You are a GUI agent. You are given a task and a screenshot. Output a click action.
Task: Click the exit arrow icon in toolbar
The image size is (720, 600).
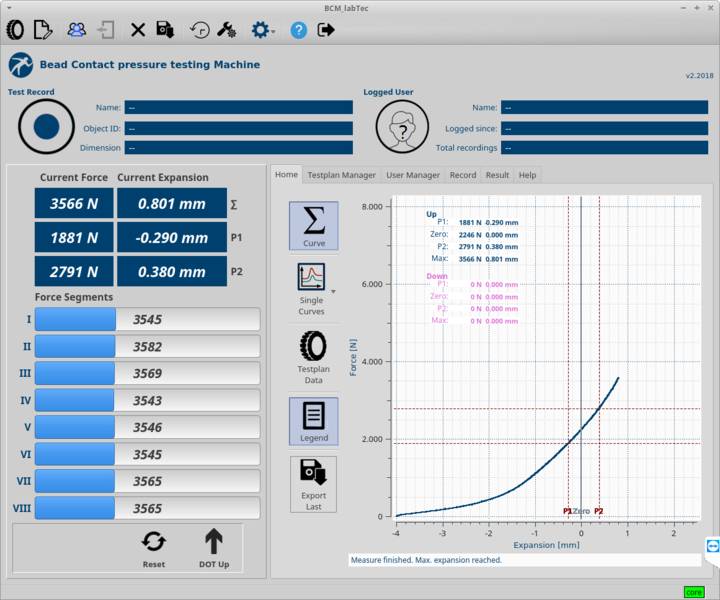[326, 30]
